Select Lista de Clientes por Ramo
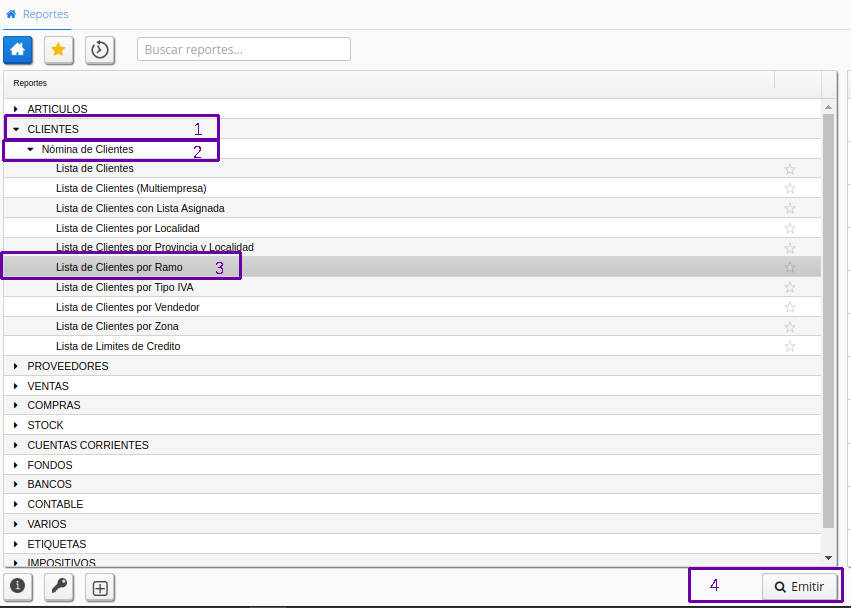Viewport: 851px width, 608px height. point(119,267)
